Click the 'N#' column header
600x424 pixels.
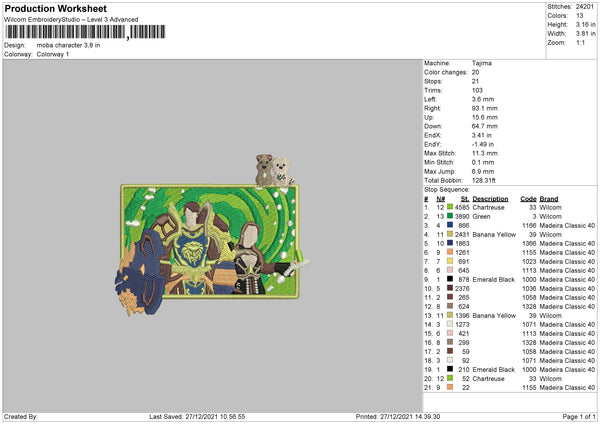pyautogui.click(x=440, y=199)
